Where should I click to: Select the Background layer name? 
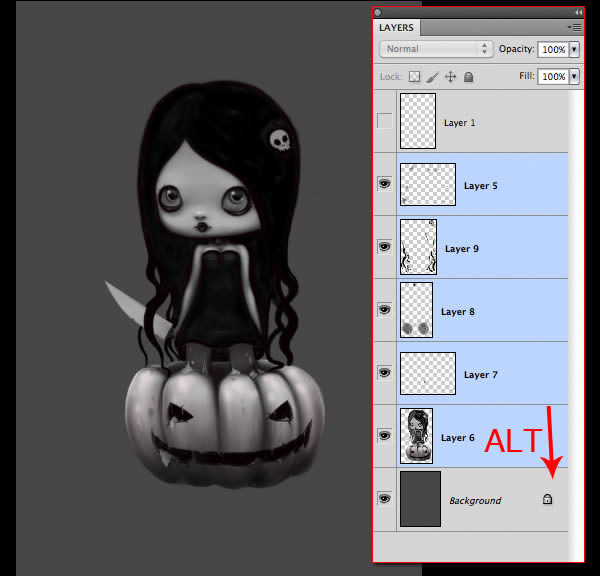[x=475, y=501]
